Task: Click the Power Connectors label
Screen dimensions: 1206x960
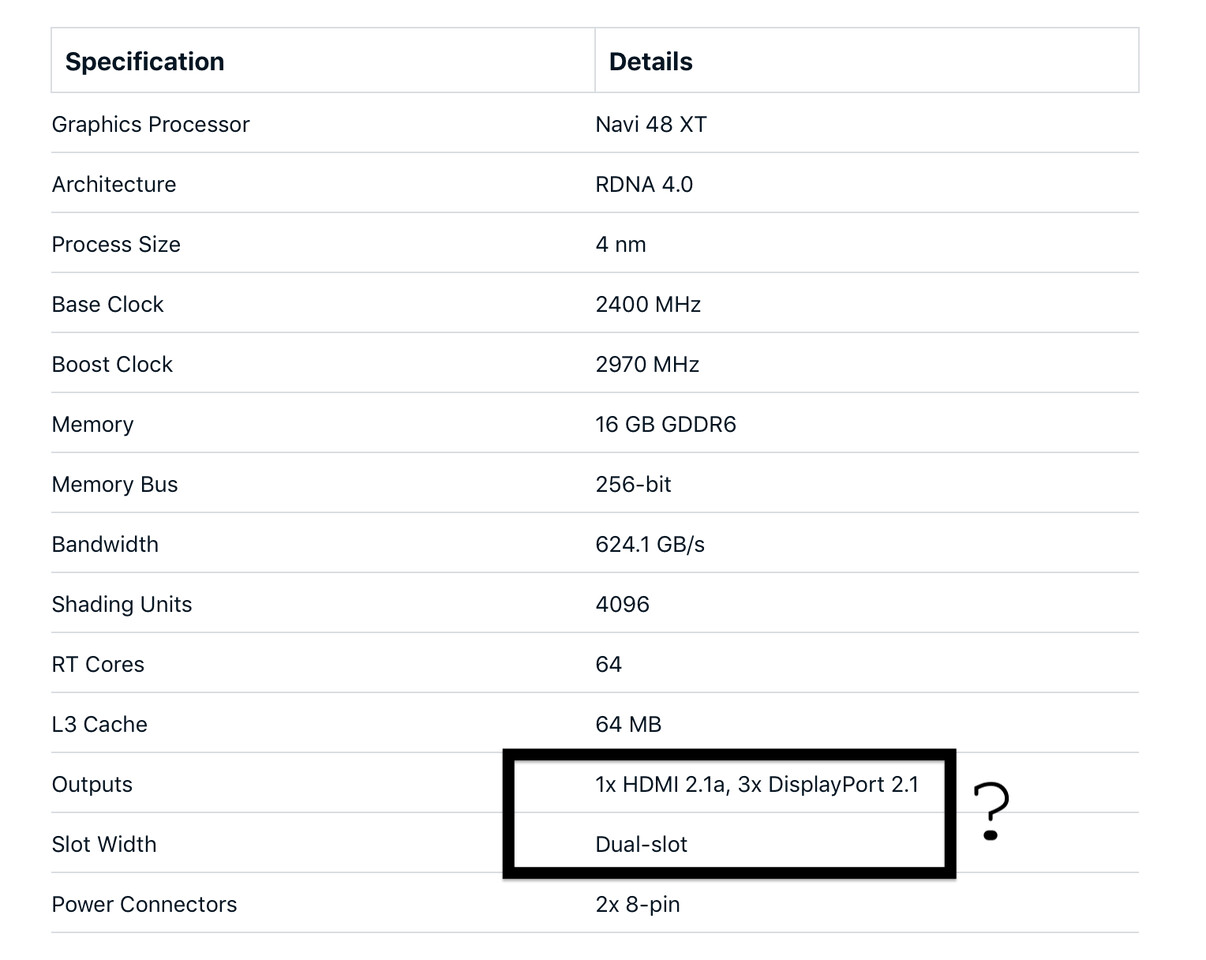Action: coord(145,905)
